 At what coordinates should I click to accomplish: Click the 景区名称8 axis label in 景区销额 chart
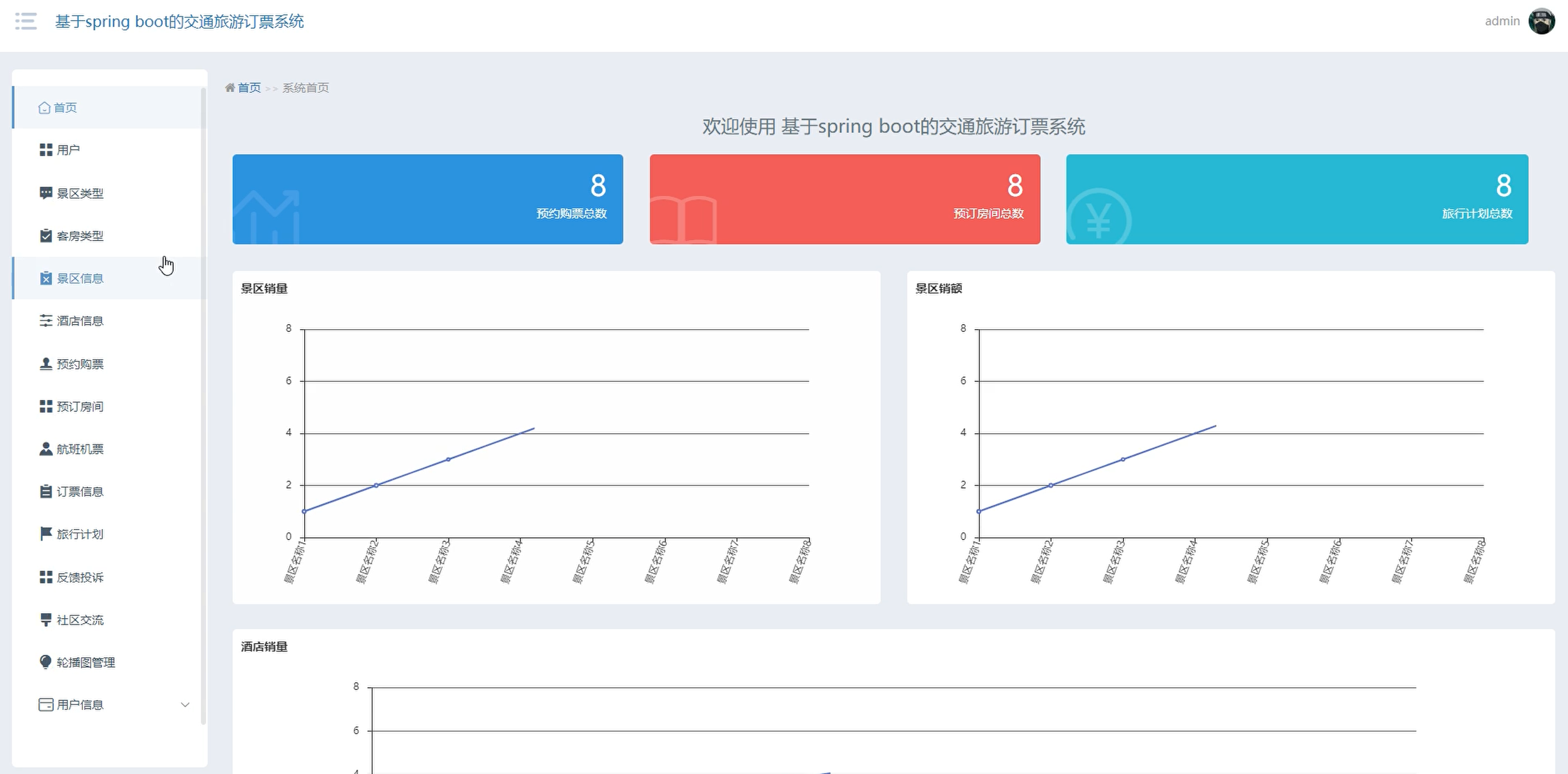pos(1474,561)
